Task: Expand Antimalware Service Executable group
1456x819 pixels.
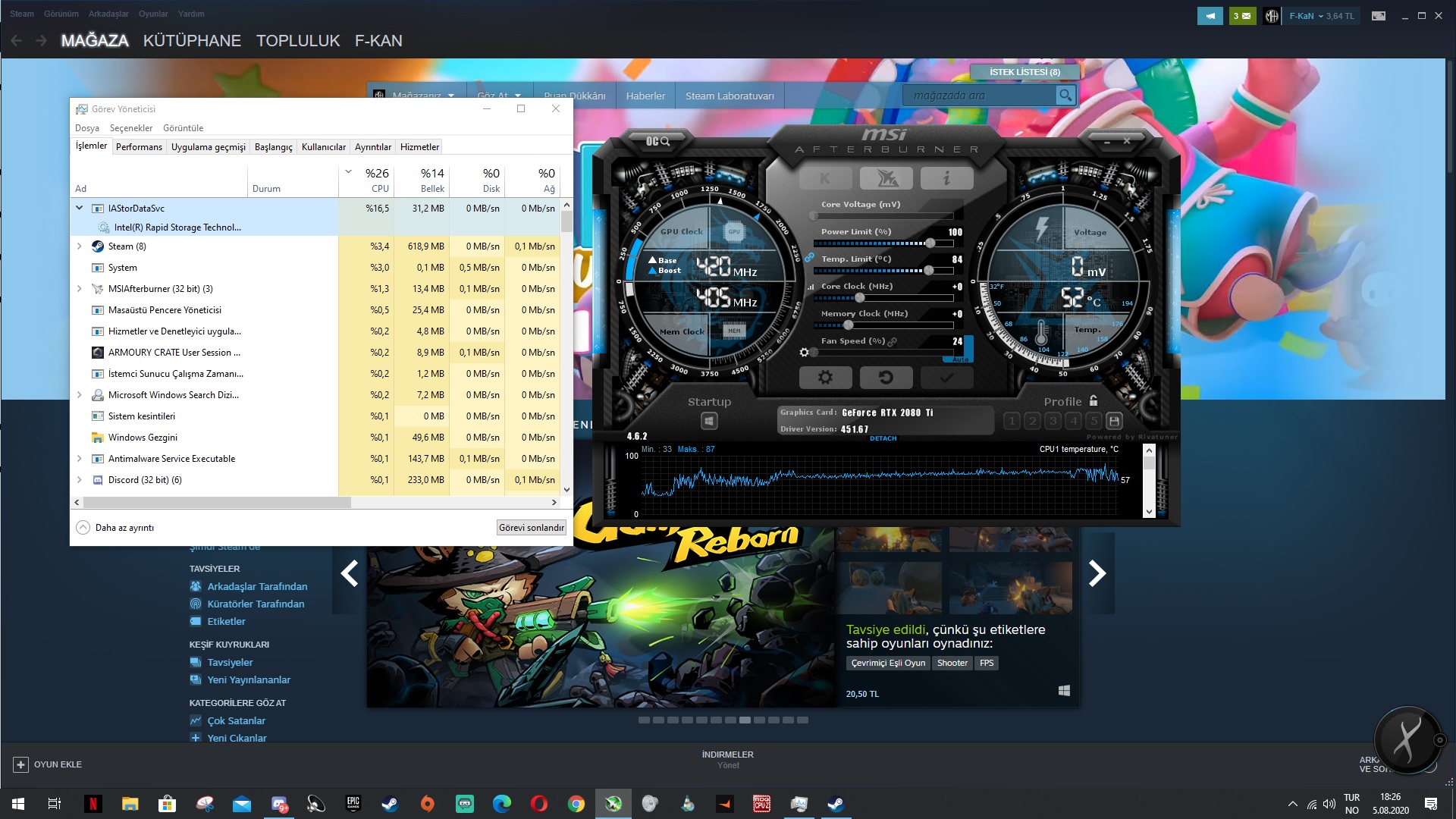Action: point(79,458)
